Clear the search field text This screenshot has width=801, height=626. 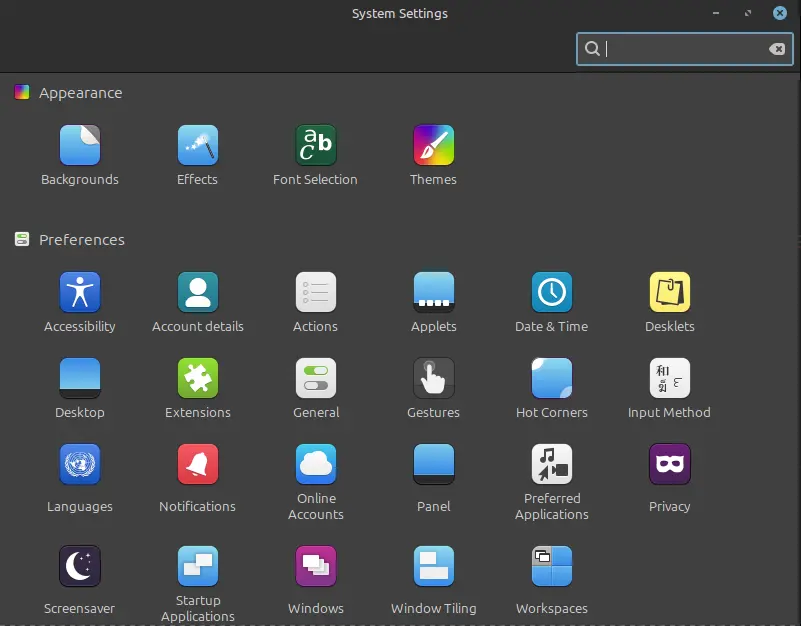click(x=777, y=49)
